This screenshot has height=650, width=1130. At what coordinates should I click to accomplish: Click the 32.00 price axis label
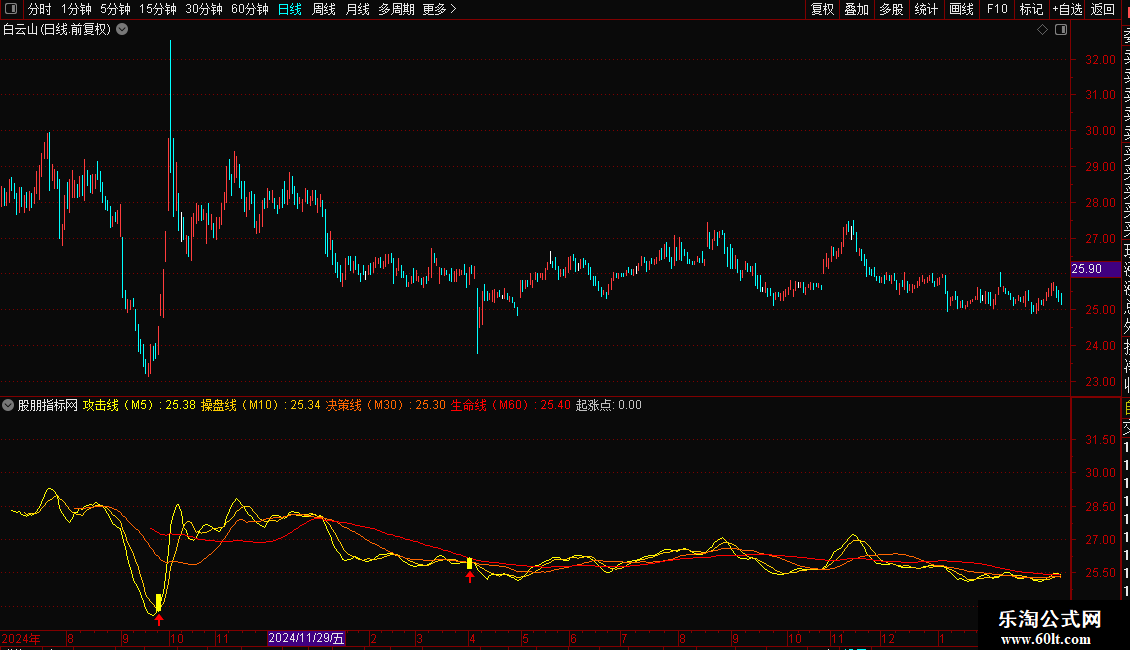point(1100,60)
